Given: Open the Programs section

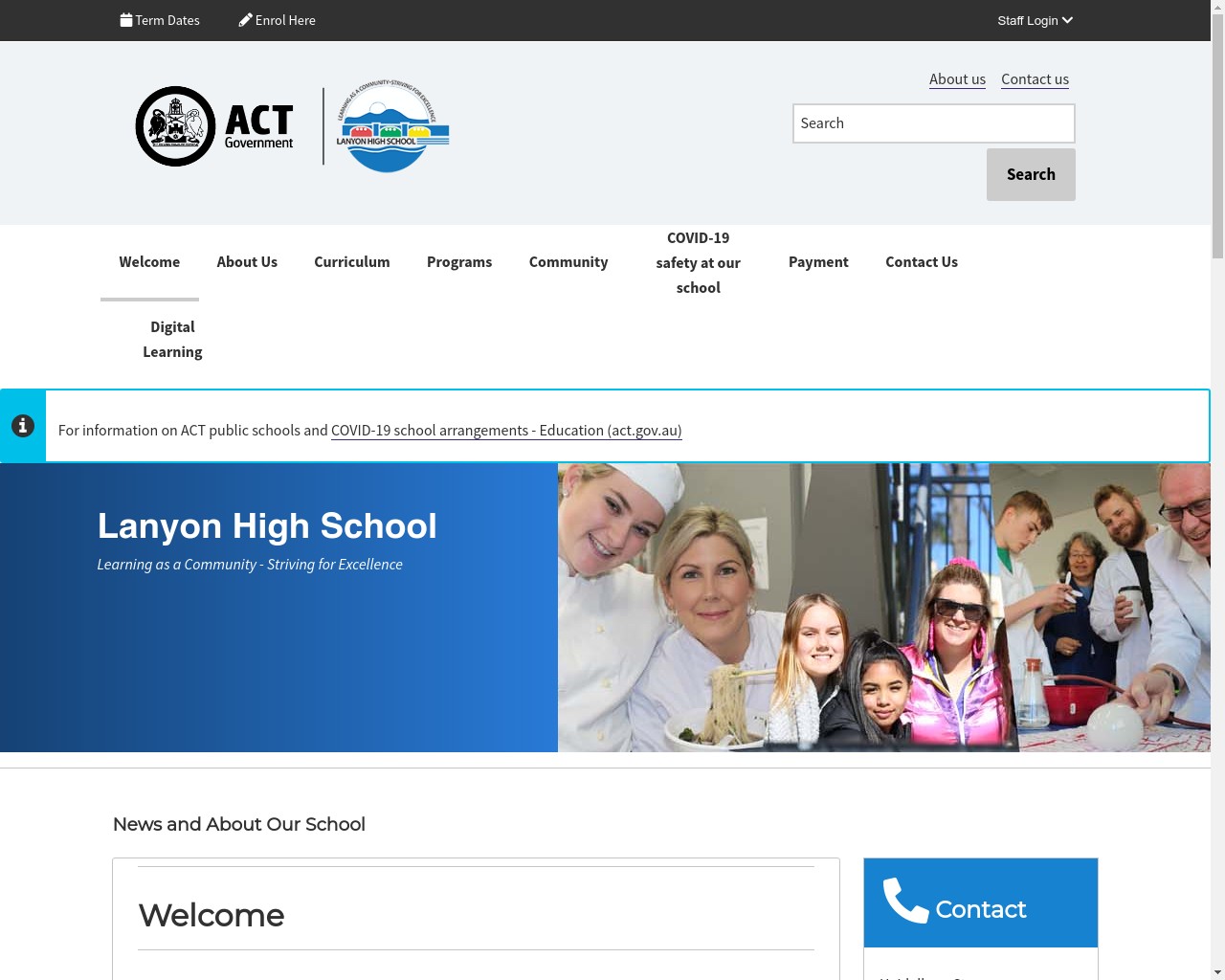Looking at the screenshot, I should (x=459, y=261).
